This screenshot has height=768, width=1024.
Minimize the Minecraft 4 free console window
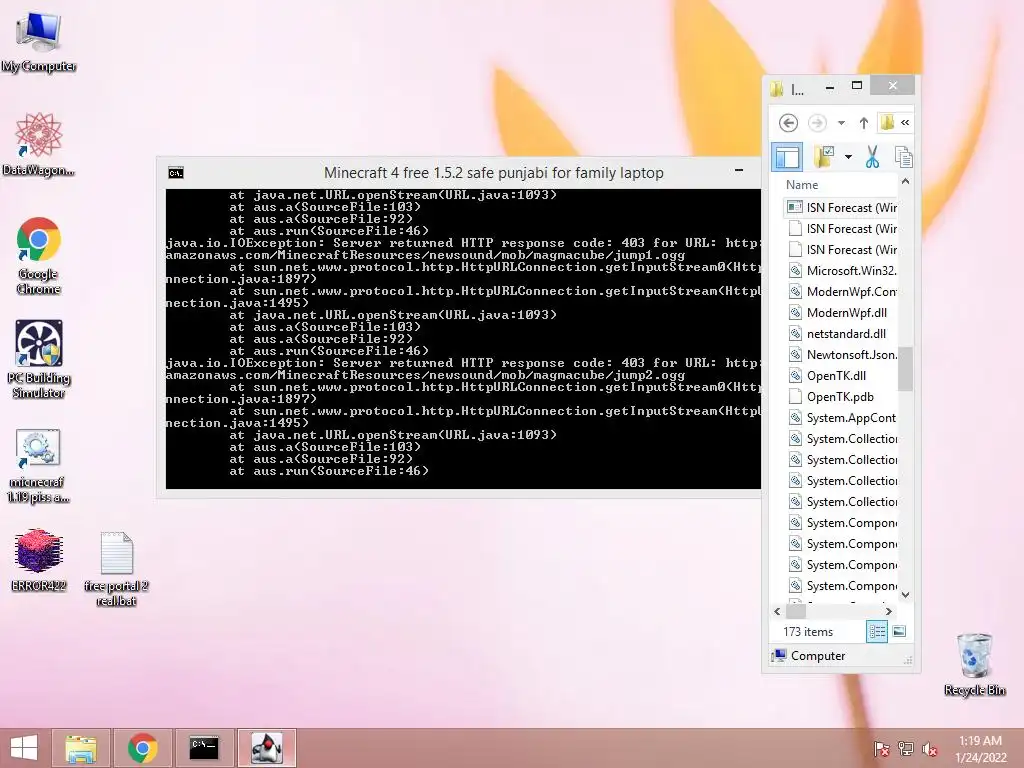point(739,170)
